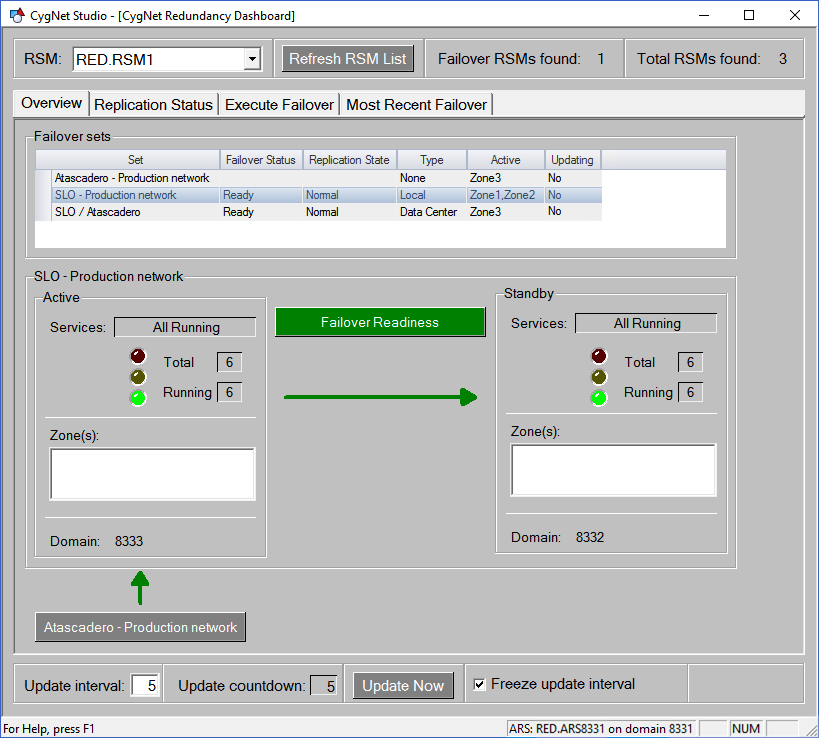Click the Standby Running value box
The width and height of the screenshot is (819, 738).
coord(690,392)
